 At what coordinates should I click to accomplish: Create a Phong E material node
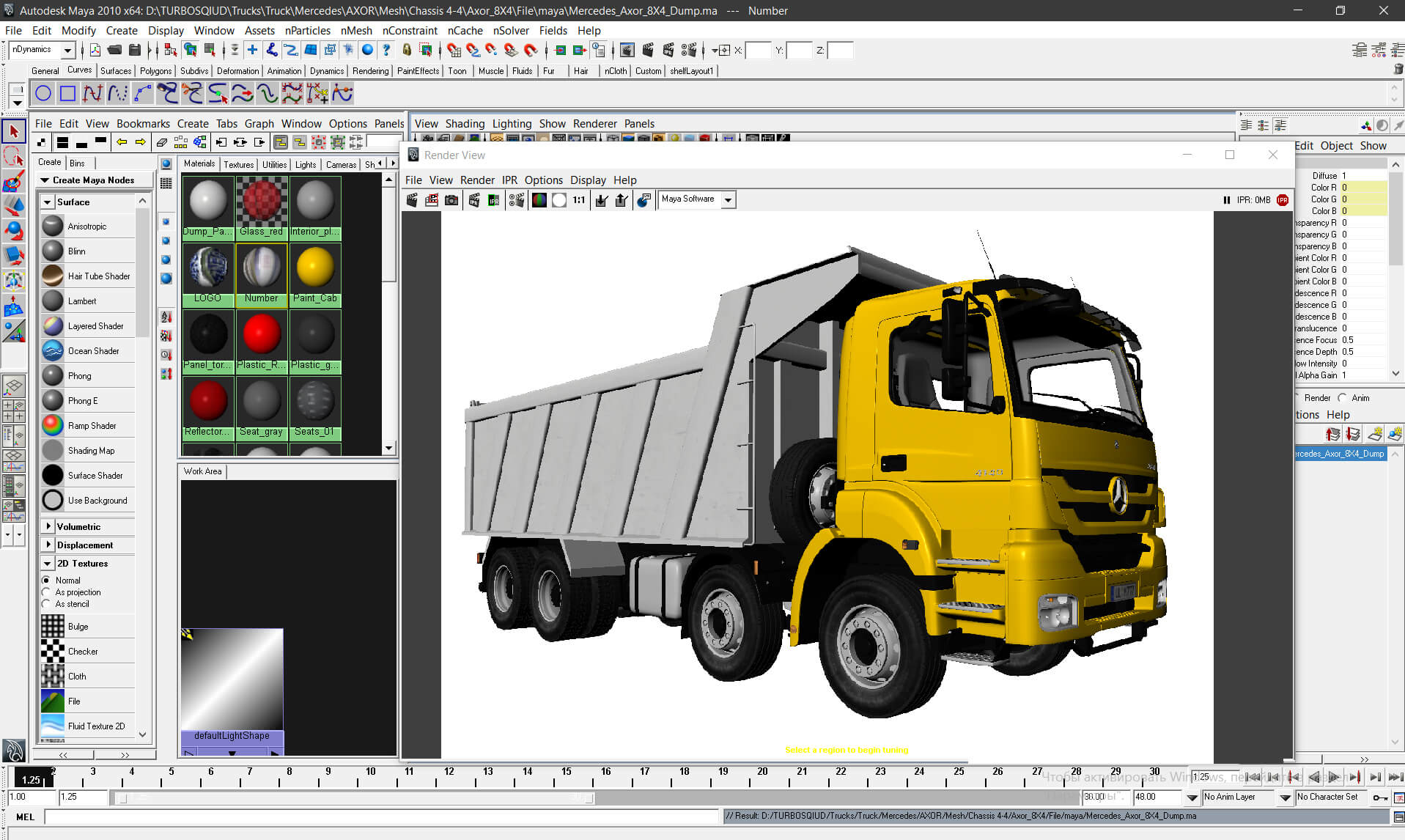89,400
